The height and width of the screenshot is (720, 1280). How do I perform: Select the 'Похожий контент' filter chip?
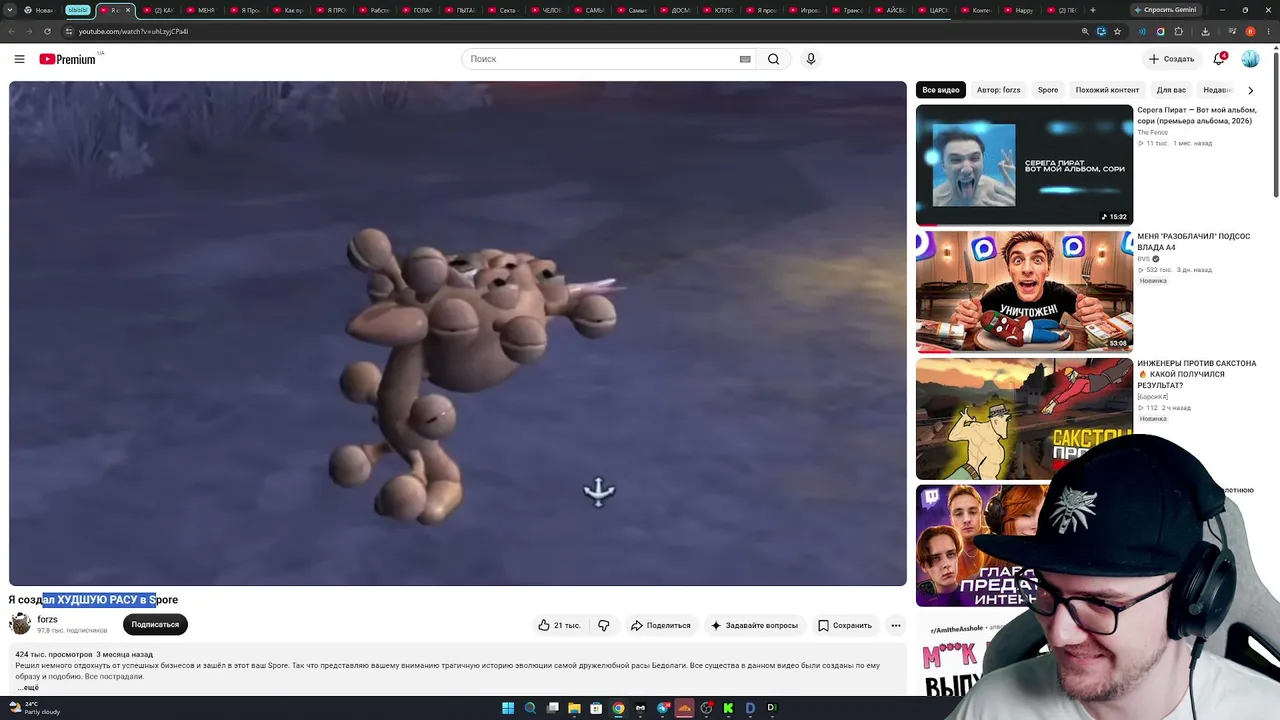coord(1107,90)
